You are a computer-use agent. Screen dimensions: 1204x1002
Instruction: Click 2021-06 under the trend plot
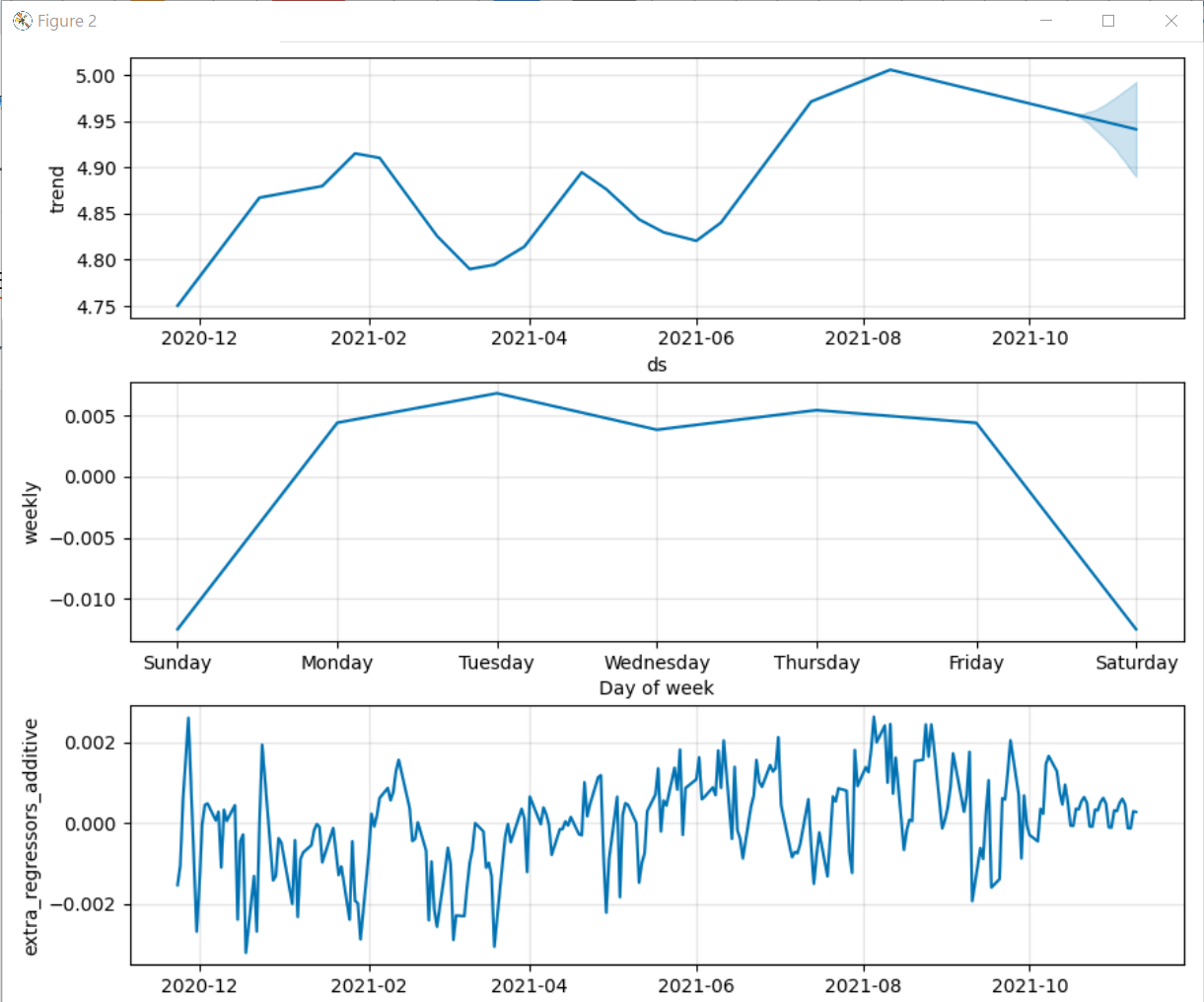[696, 338]
